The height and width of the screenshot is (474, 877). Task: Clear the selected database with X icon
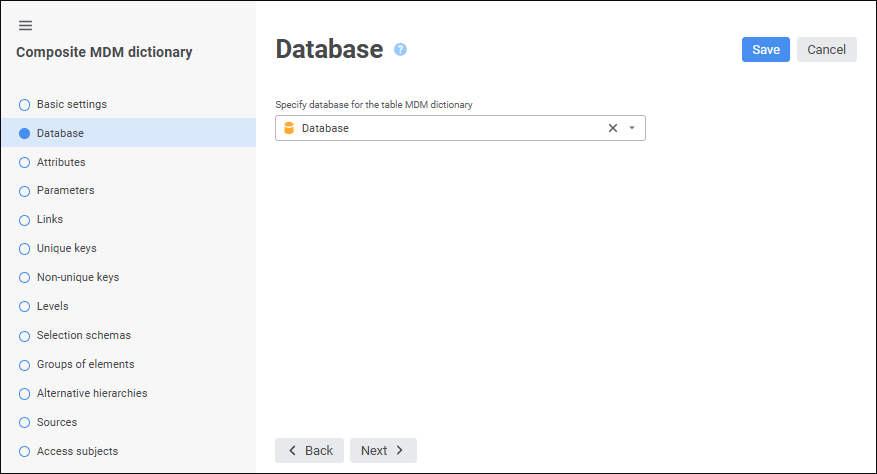(613, 128)
